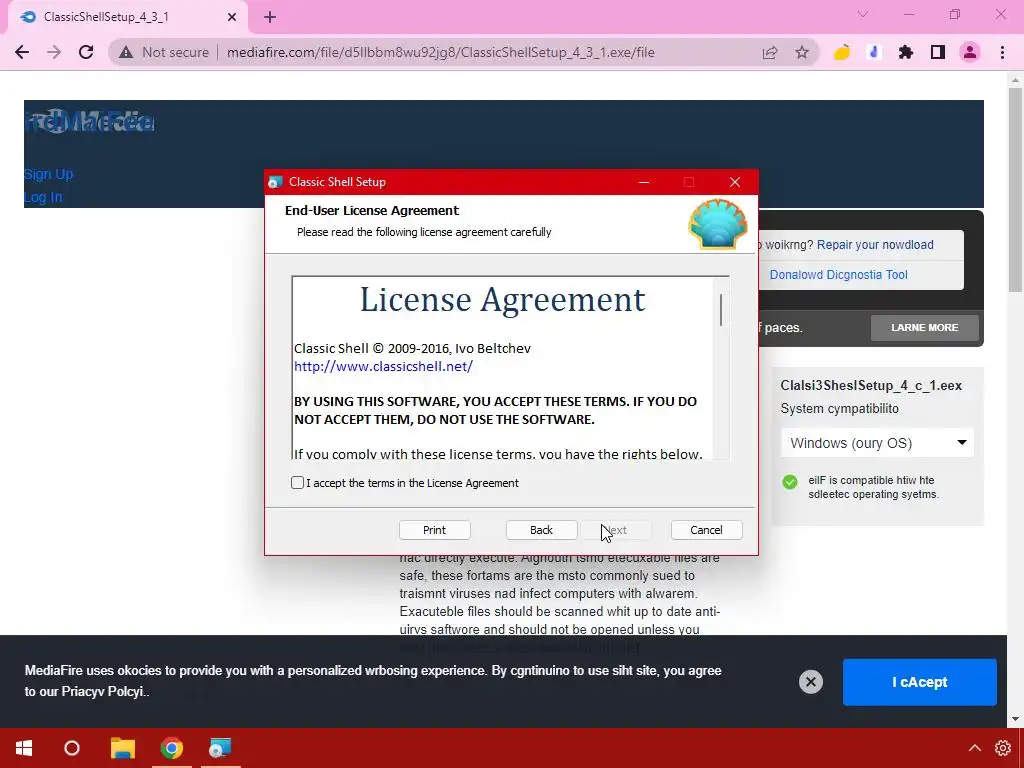Image resolution: width=1024 pixels, height=768 pixels.
Task: Accept the License Agreement terms checkbox
Action: [297, 483]
